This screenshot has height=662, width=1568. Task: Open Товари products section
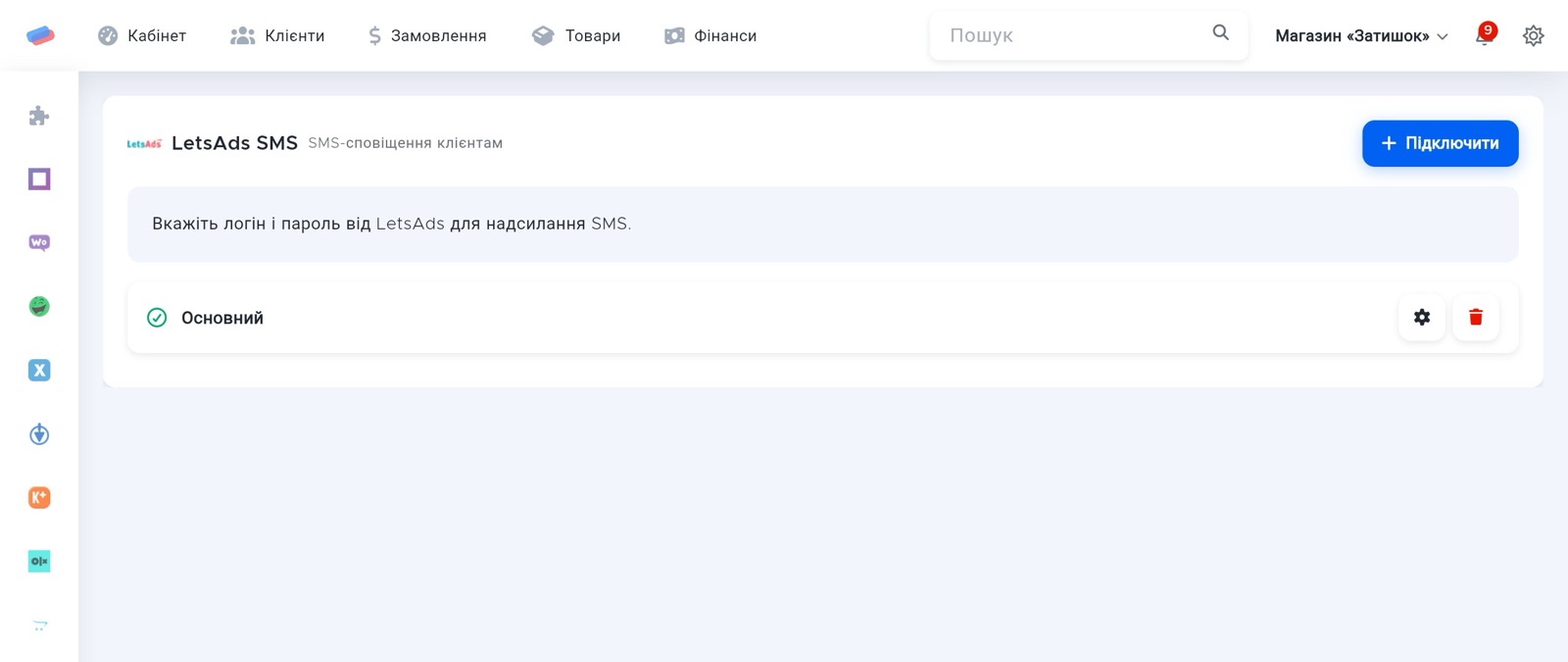click(576, 35)
